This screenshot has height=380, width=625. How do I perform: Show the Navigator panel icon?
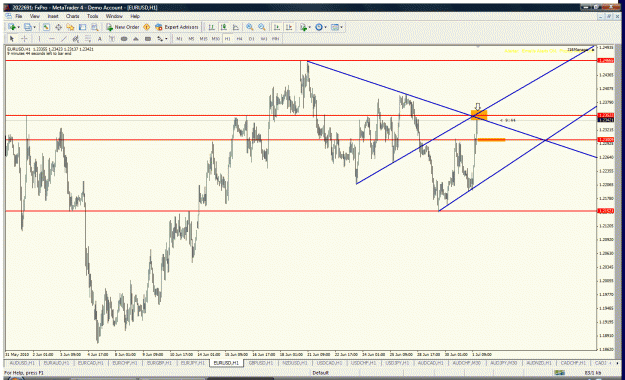70,27
